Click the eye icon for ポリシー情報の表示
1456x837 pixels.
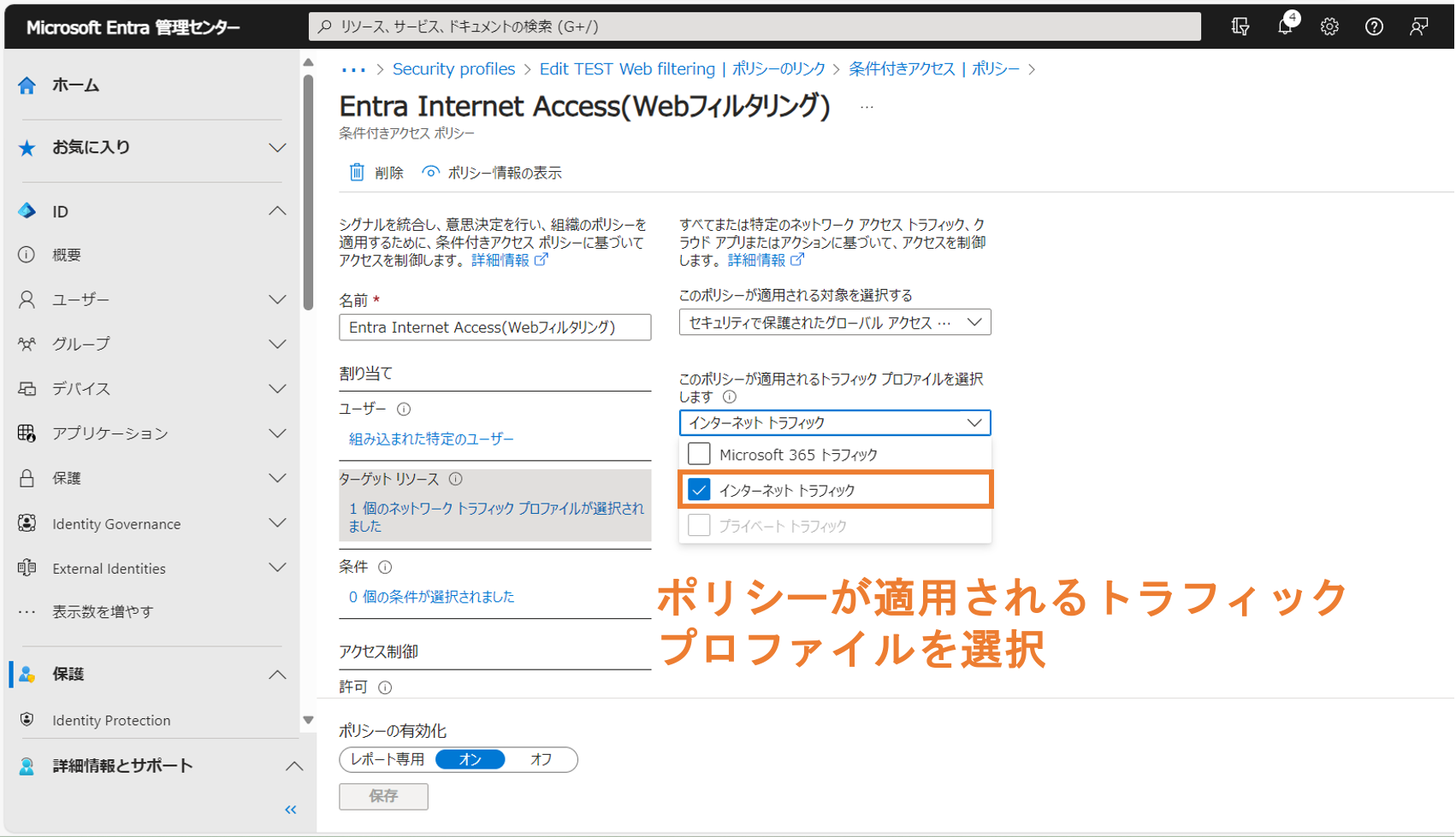(431, 172)
